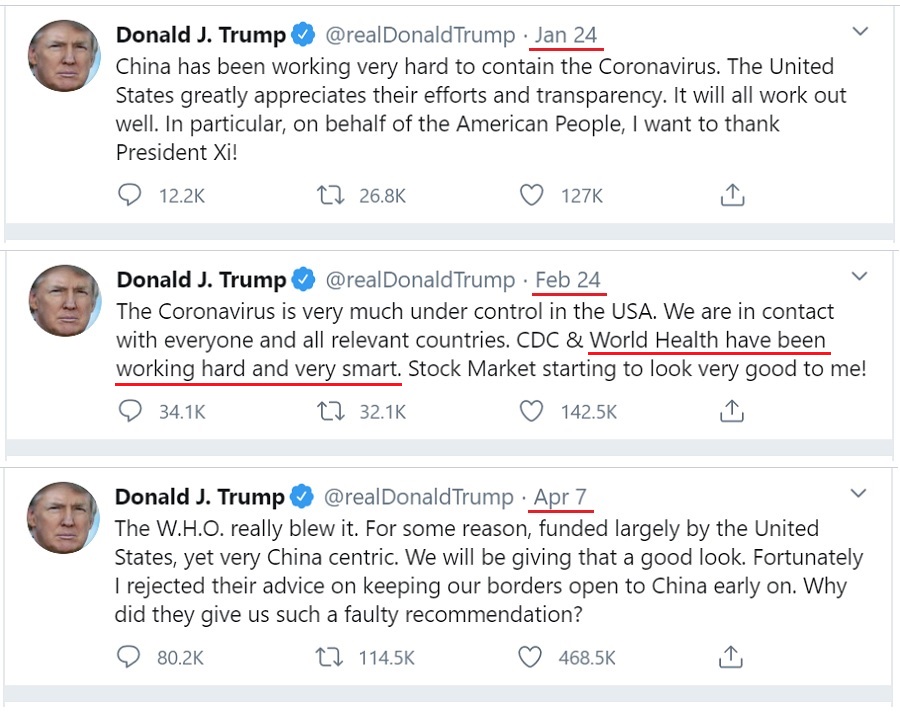Screen dimensions: 900x713
Task: Like the Feb 24 tweet
Action: (x=532, y=410)
